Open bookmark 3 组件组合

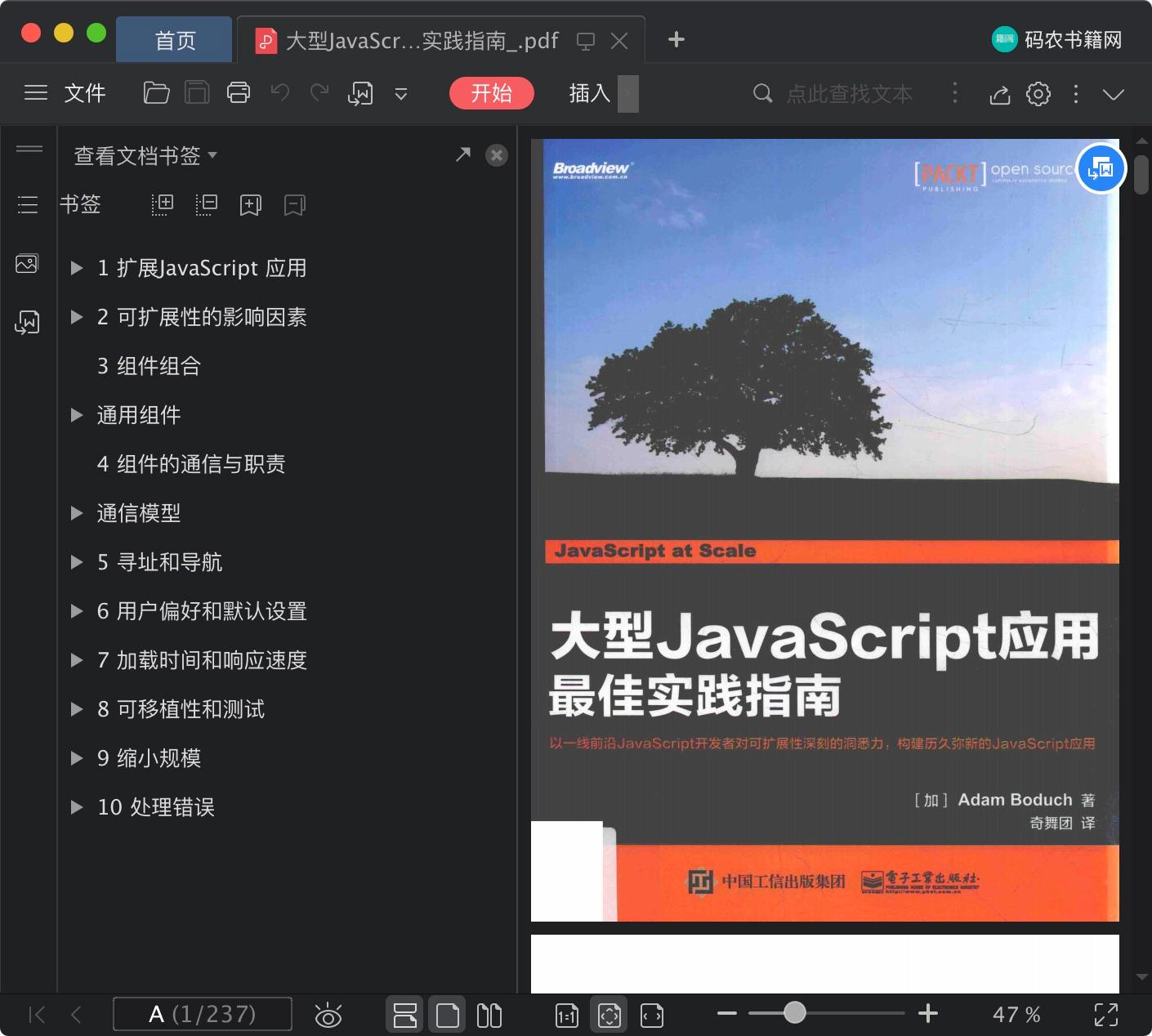click(x=149, y=366)
